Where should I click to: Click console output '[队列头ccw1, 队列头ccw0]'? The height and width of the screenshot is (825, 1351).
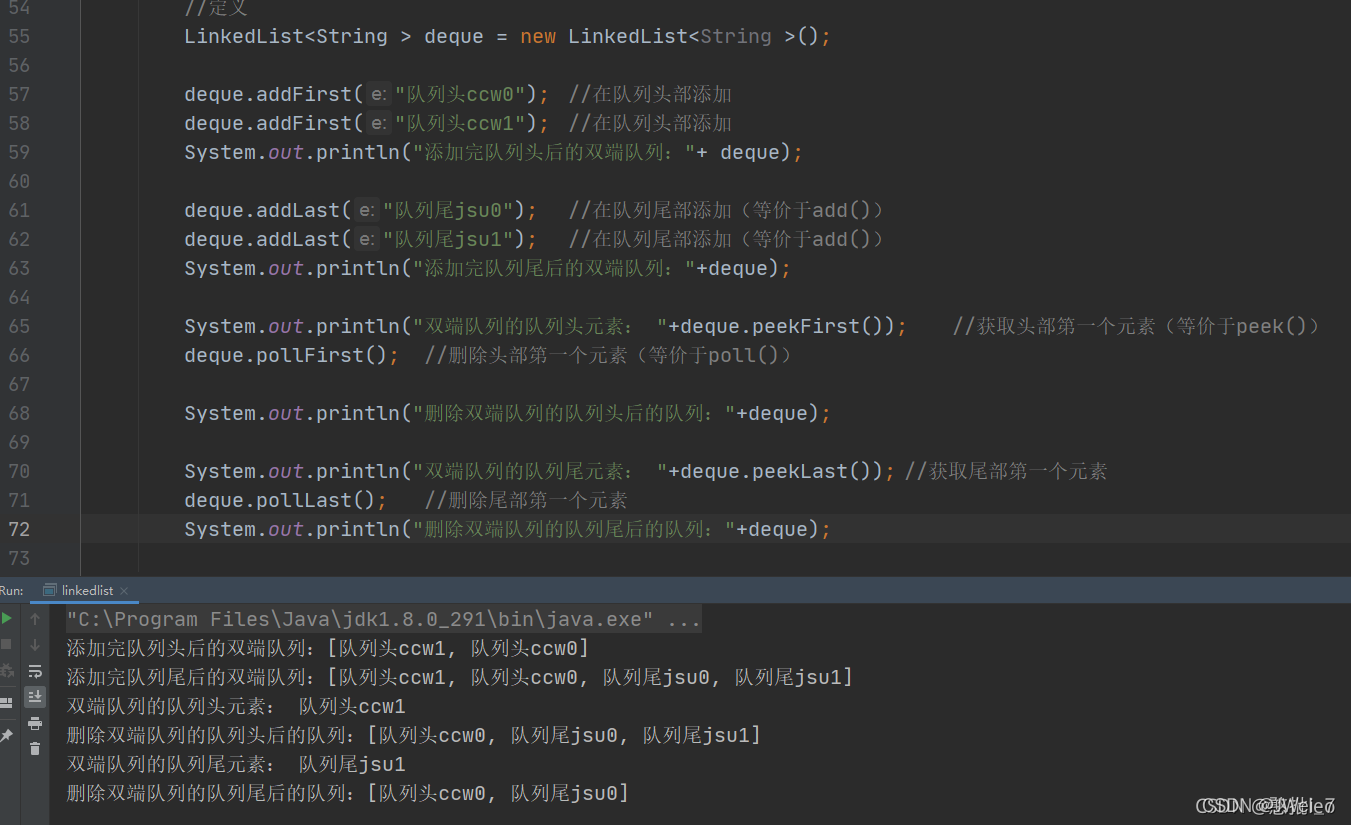[x=458, y=648]
